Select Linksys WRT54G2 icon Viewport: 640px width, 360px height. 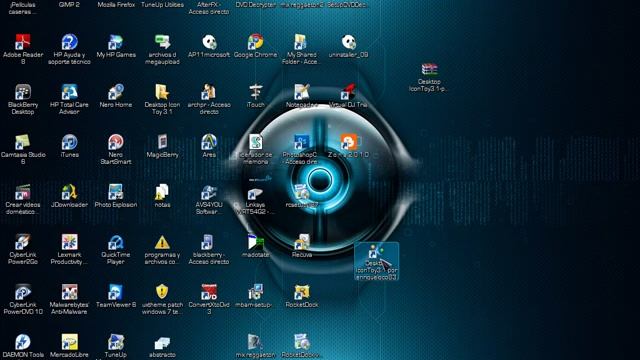[256, 193]
